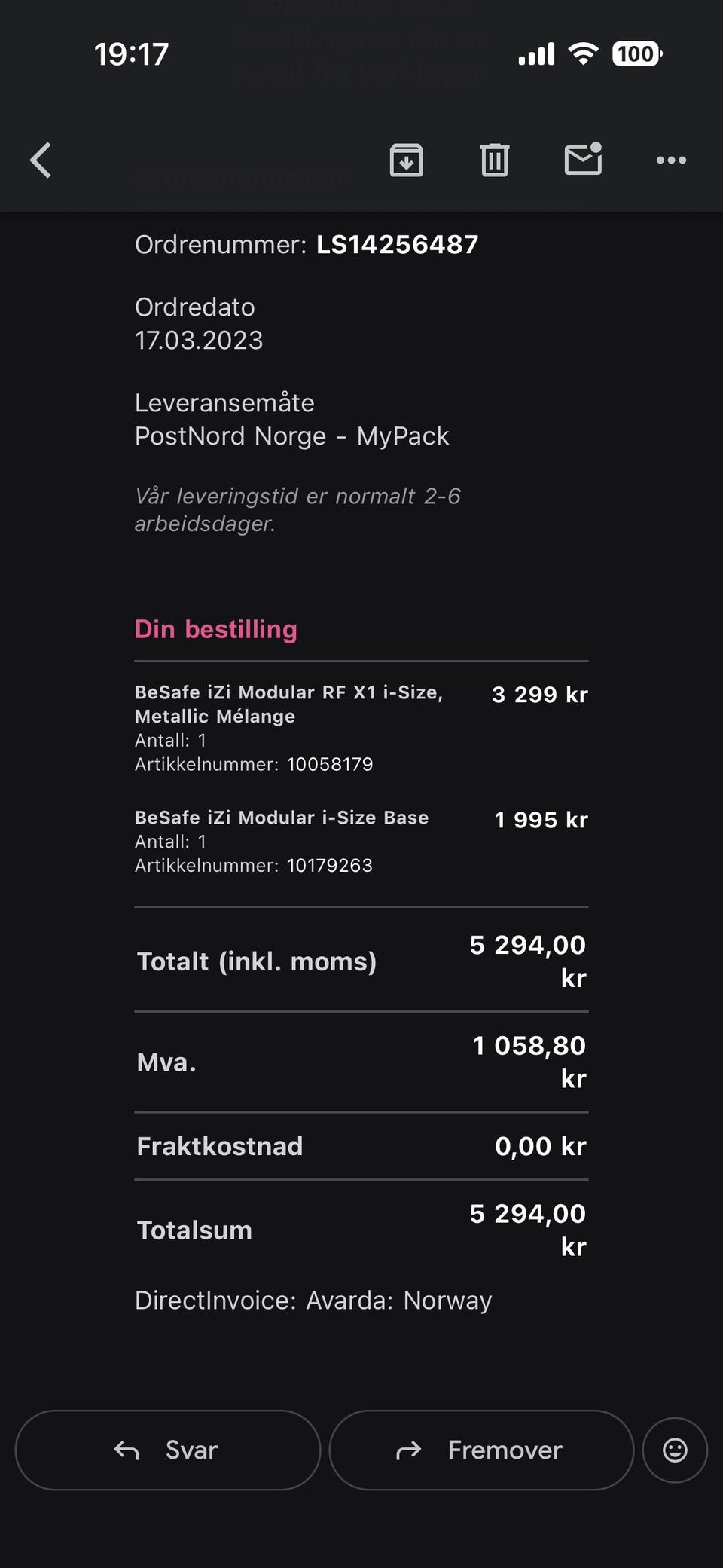723x1568 pixels.
Task: Select article number 10179263
Action: 330,865
